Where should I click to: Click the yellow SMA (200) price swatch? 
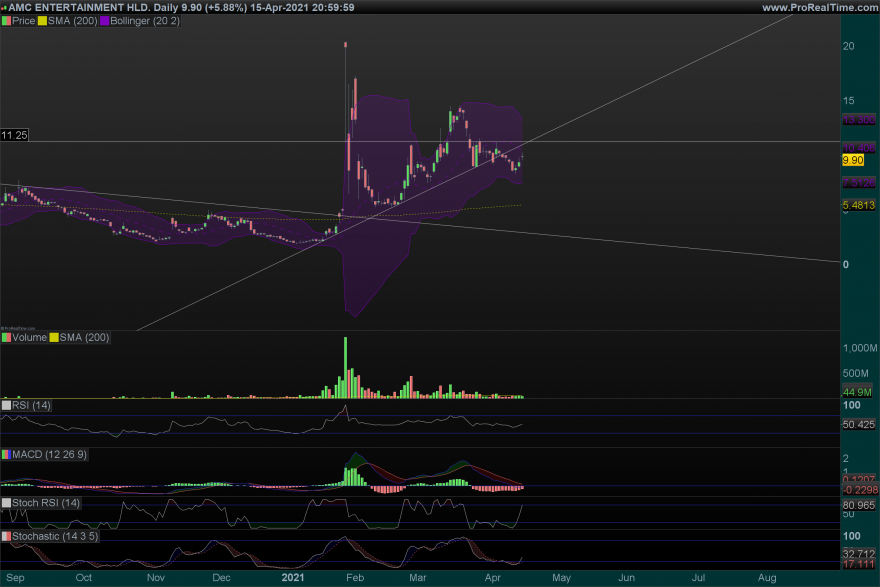(x=42, y=20)
